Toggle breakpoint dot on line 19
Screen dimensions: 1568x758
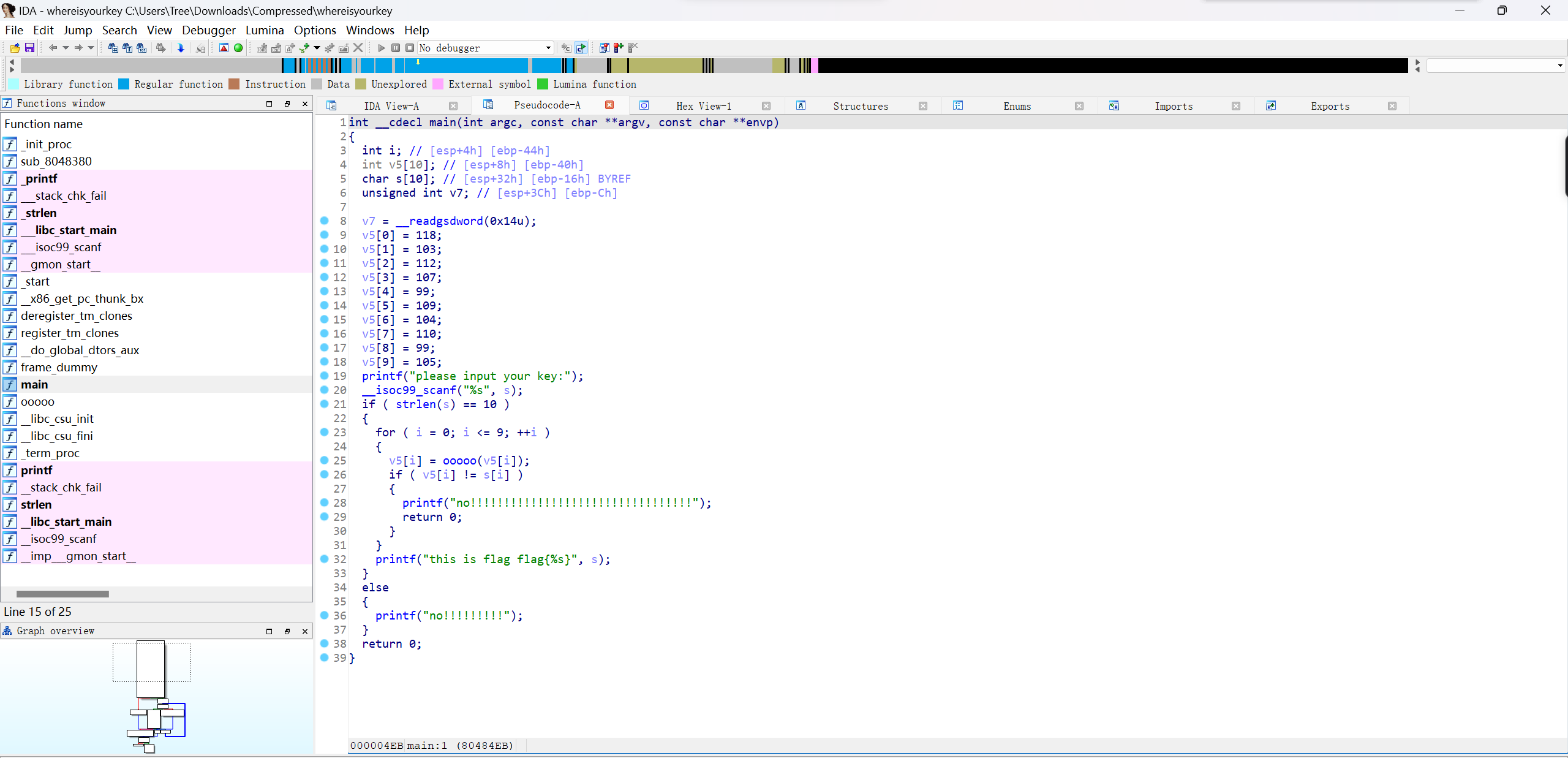click(x=325, y=376)
